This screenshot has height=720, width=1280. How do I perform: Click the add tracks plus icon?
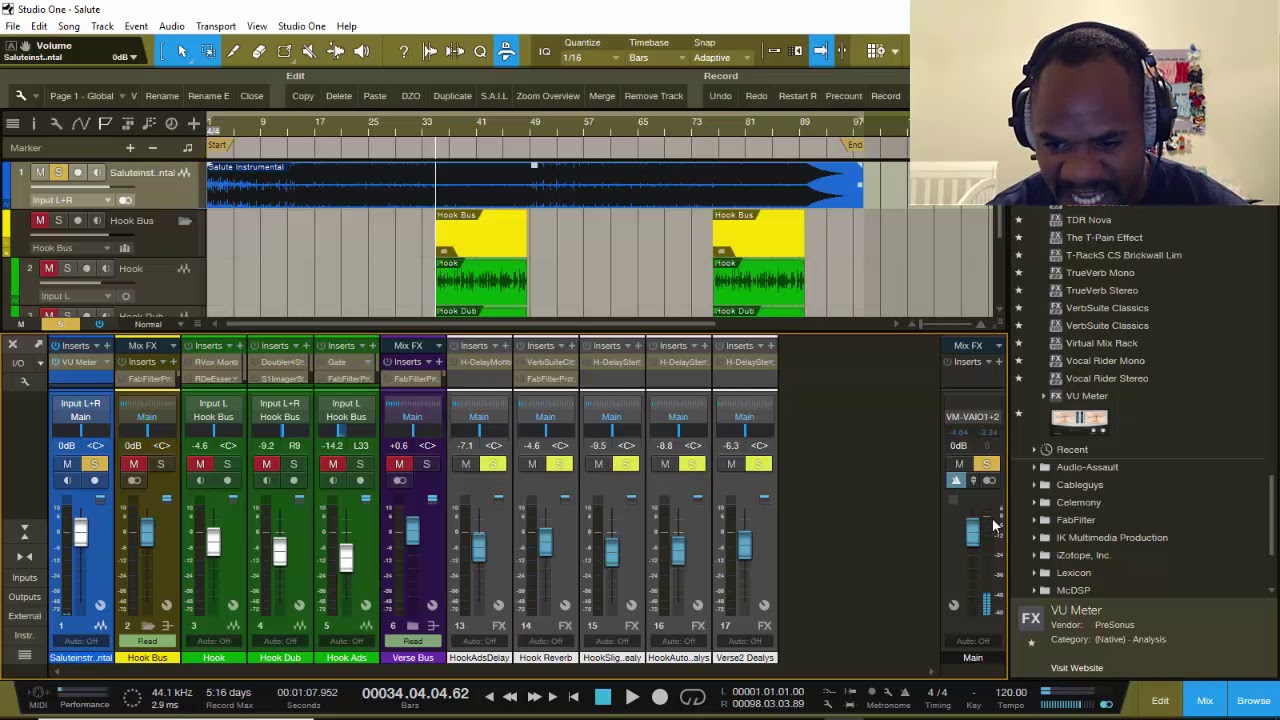tap(193, 123)
